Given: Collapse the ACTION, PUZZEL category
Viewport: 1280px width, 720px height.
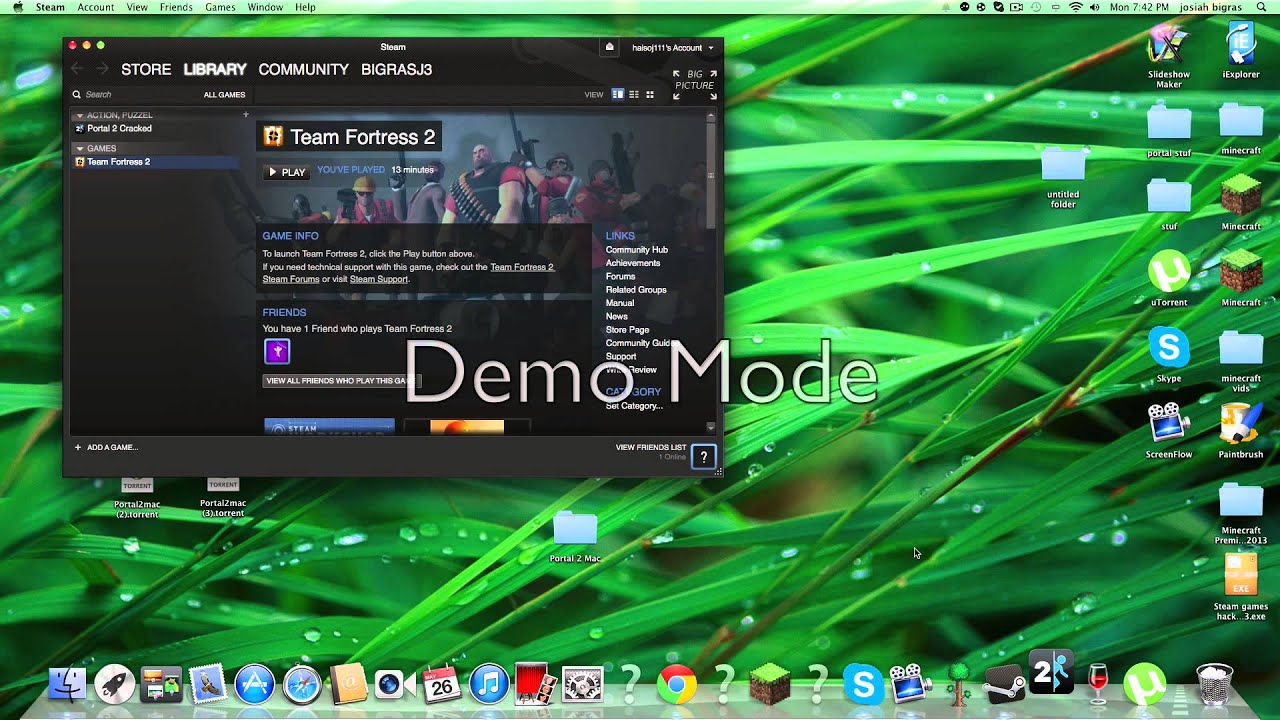Looking at the screenshot, I should 80,115.
